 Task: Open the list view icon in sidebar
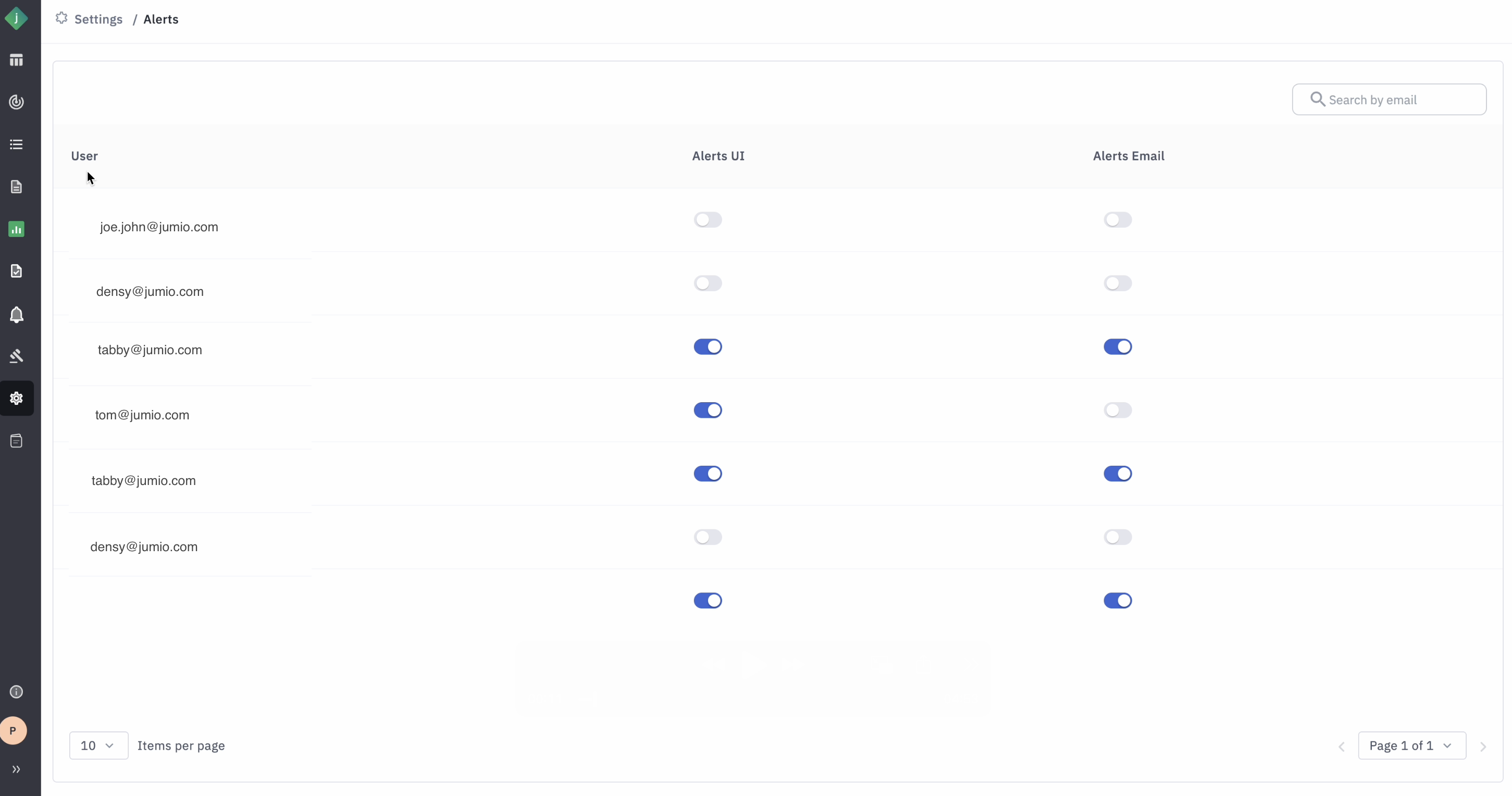point(17,144)
